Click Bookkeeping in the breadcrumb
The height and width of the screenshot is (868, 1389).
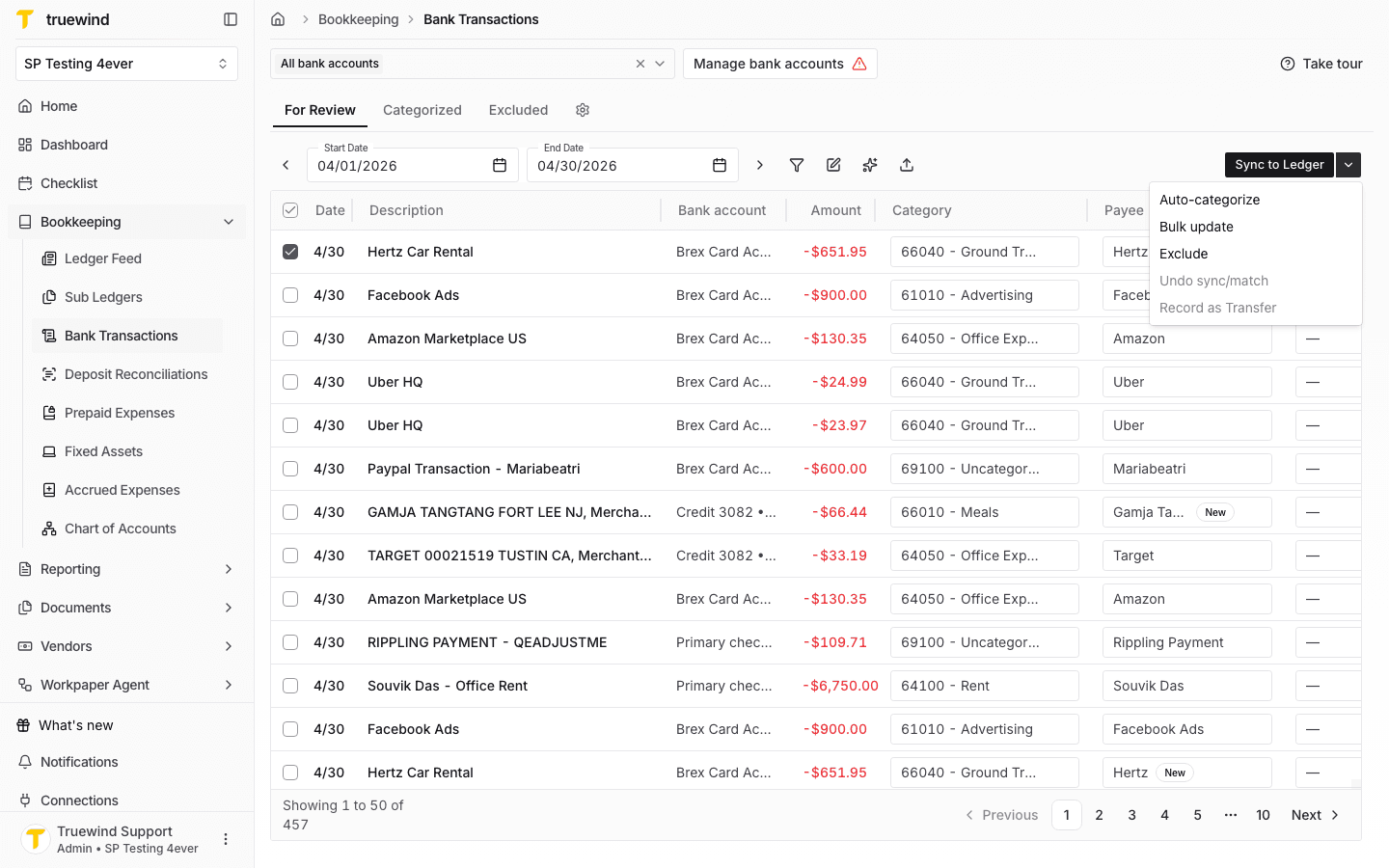[x=359, y=19]
